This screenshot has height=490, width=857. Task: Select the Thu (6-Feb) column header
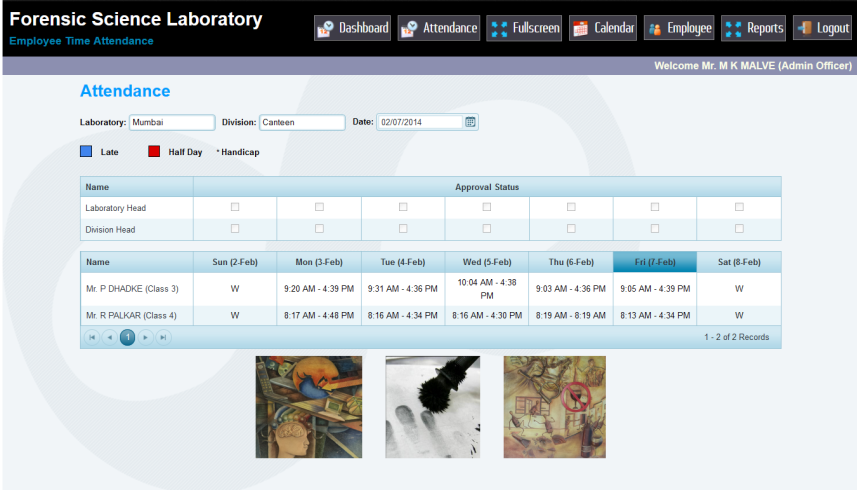pyautogui.click(x=571, y=262)
